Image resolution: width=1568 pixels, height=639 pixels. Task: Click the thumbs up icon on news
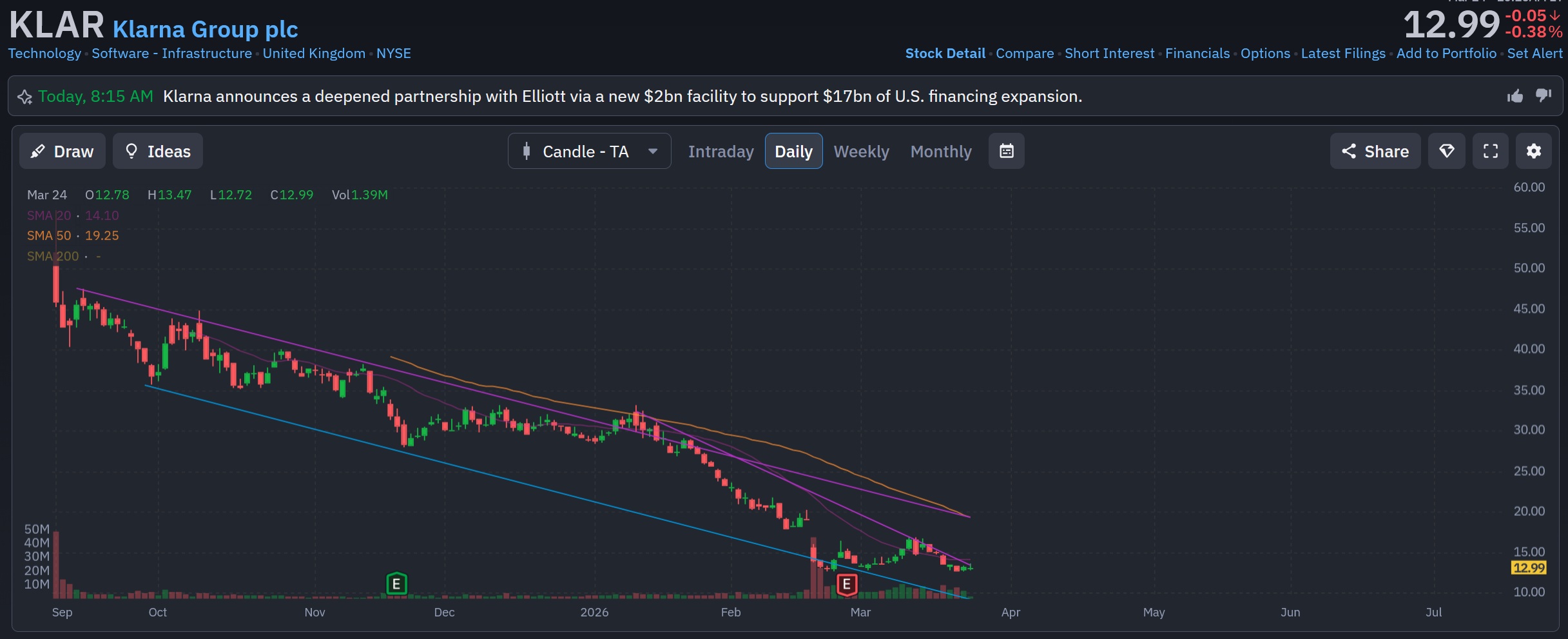[1515, 96]
